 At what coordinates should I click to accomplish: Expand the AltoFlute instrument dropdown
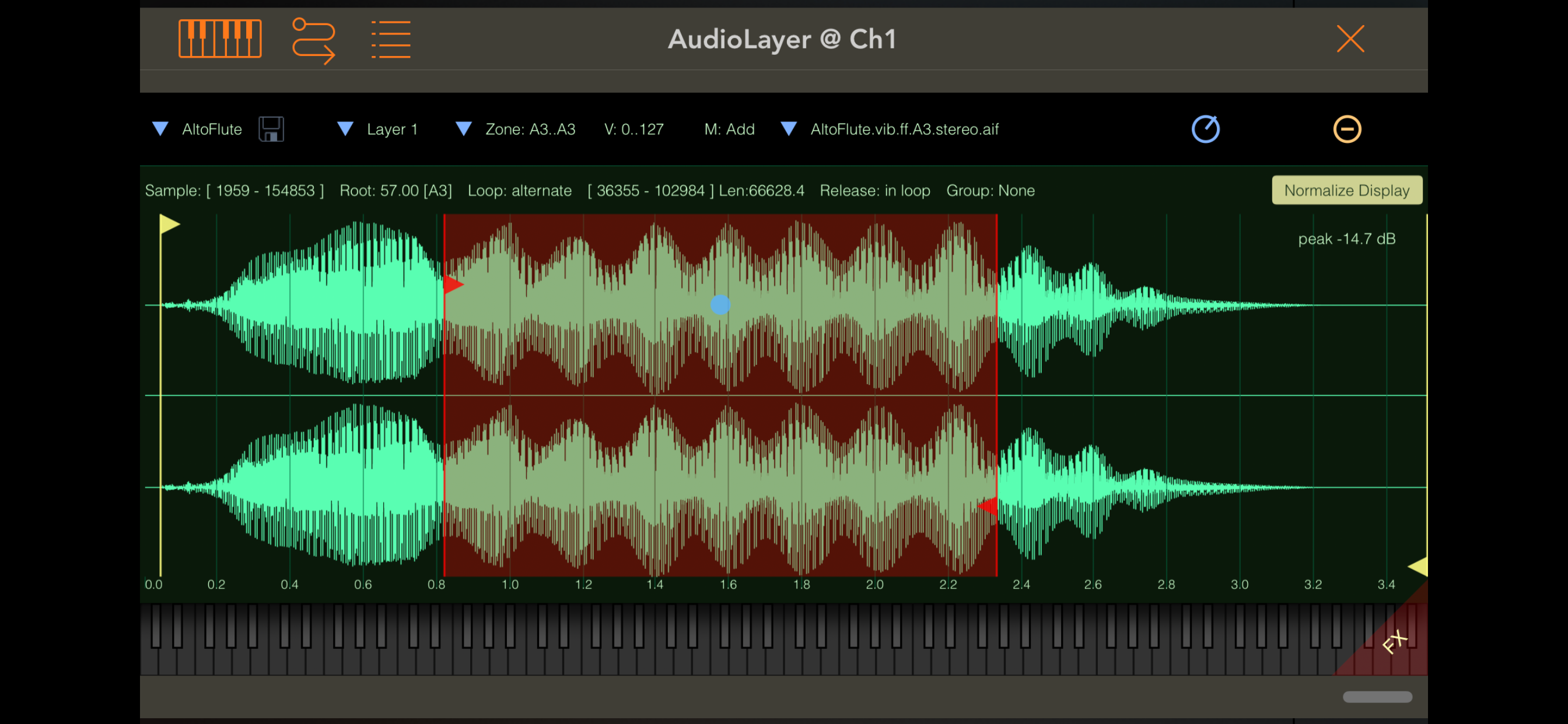[x=160, y=129]
